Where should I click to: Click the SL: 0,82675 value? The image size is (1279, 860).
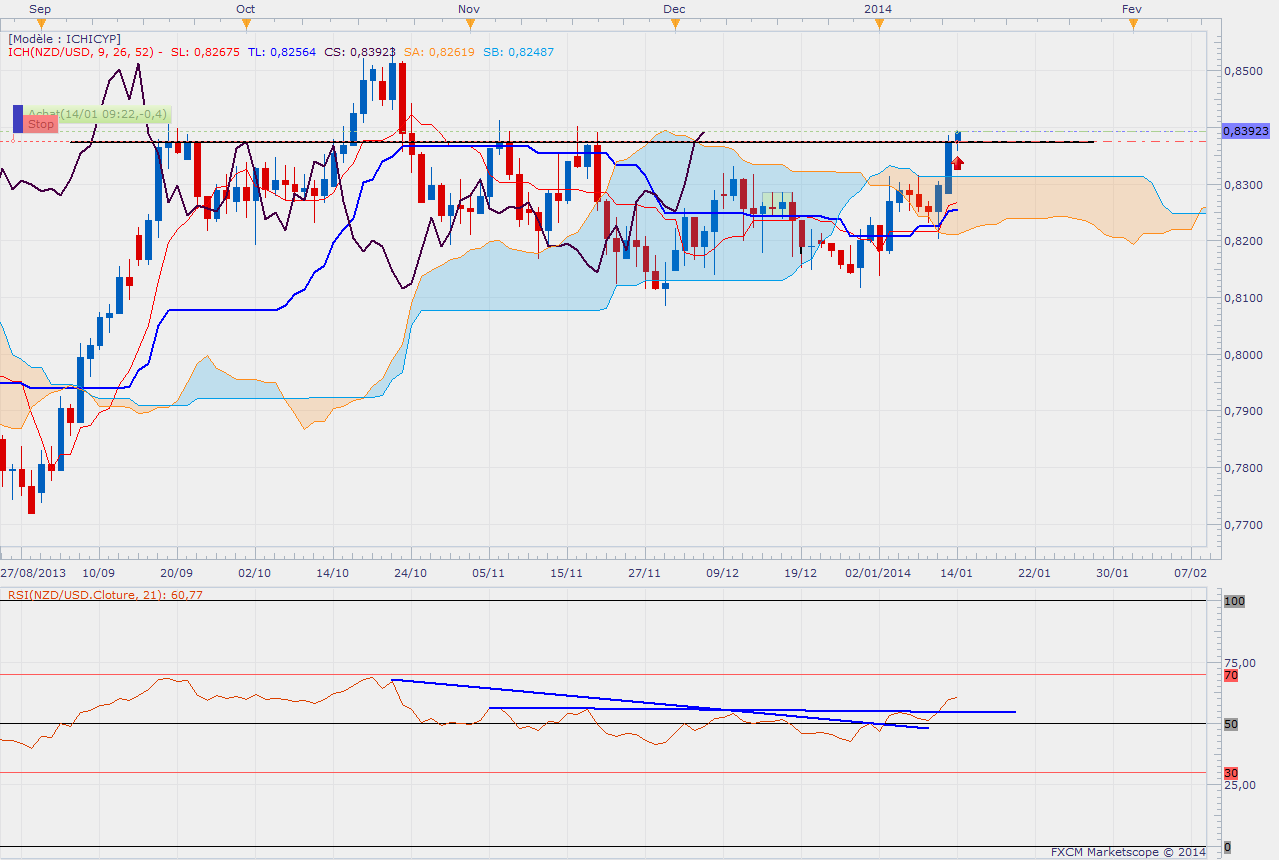point(205,51)
